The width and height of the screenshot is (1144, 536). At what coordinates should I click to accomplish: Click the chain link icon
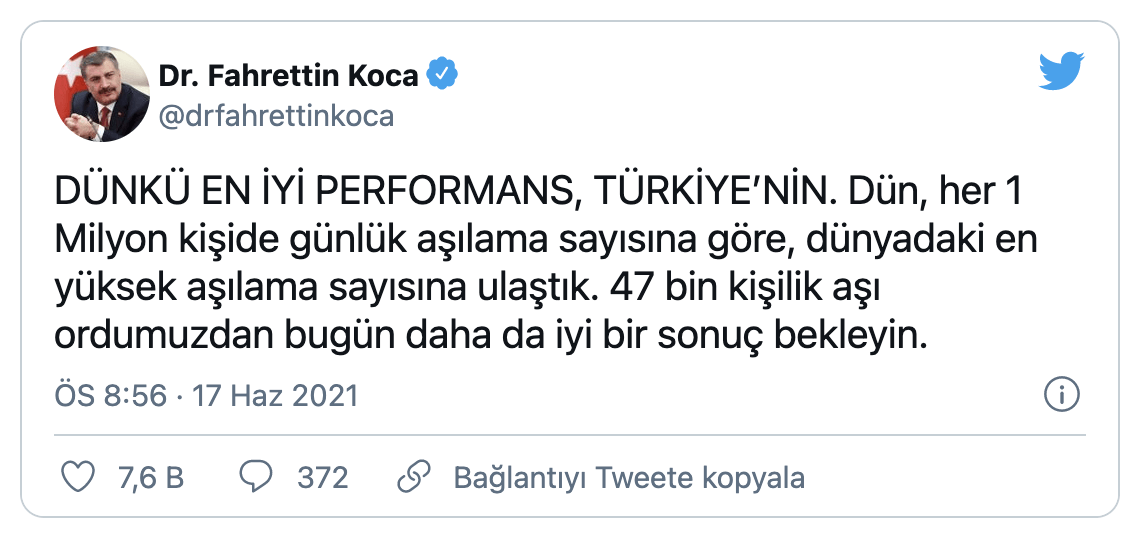point(412,477)
